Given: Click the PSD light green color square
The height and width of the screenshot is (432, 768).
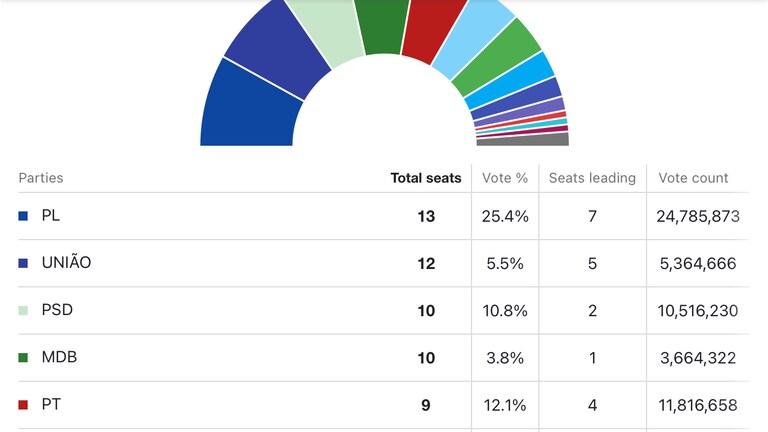Looking at the screenshot, I should pyautogui.click(x=23, y=311).
